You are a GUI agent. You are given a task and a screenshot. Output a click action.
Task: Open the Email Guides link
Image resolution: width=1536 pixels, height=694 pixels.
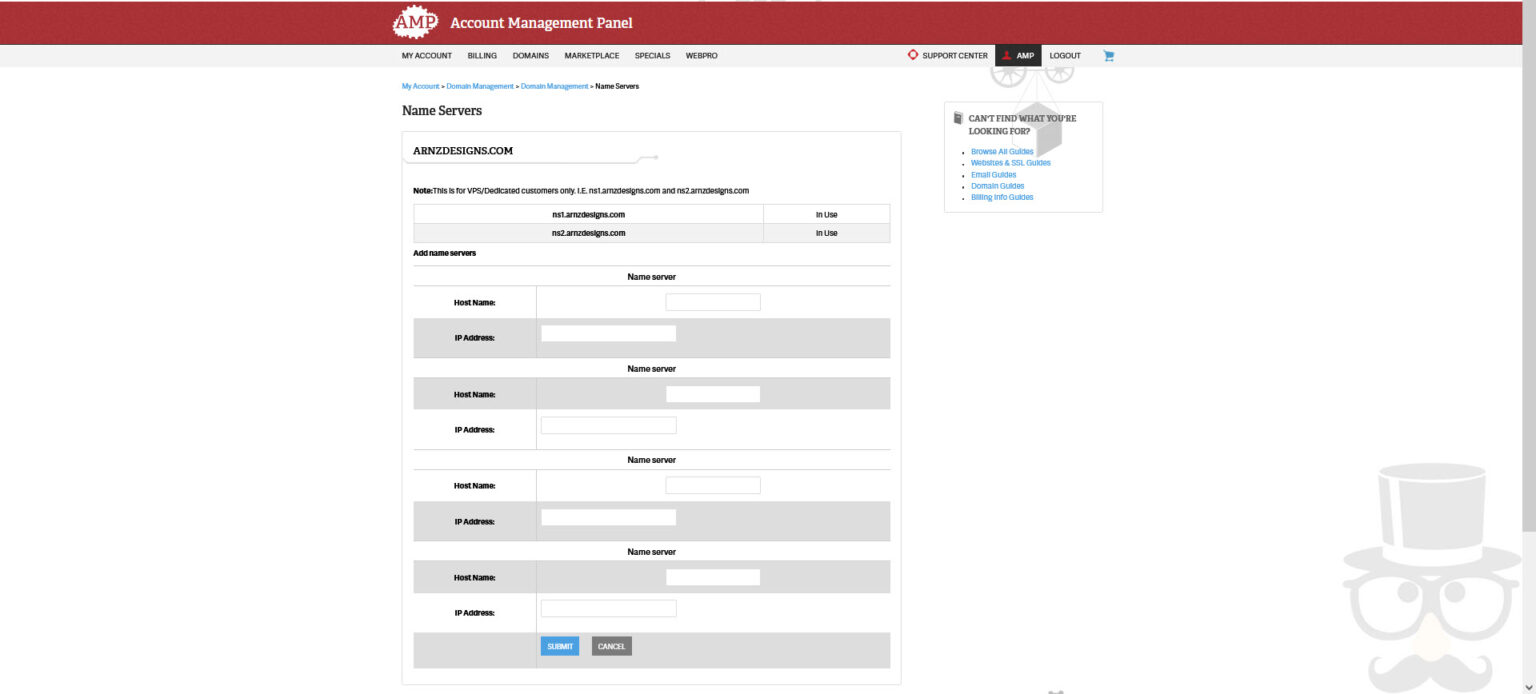click(993, 174)
